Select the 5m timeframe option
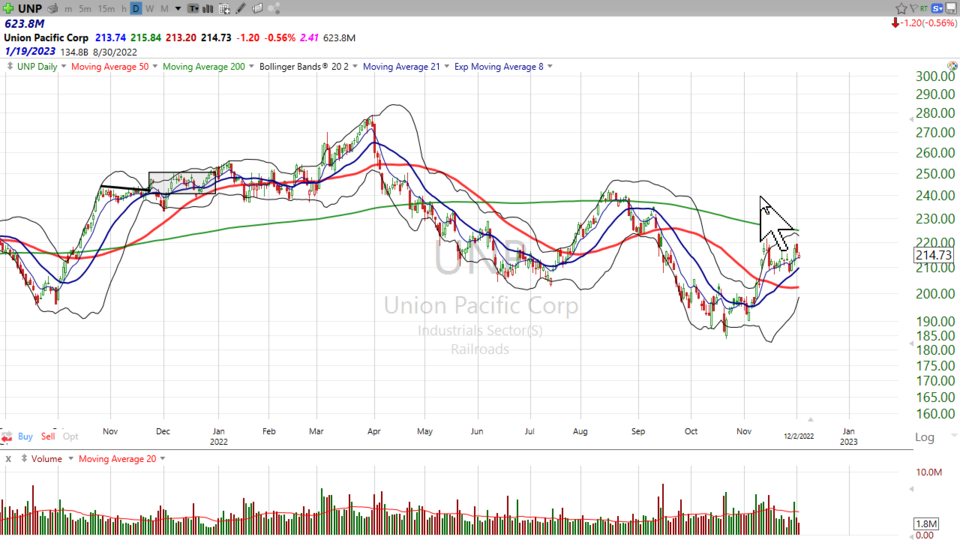 point(84,9)
